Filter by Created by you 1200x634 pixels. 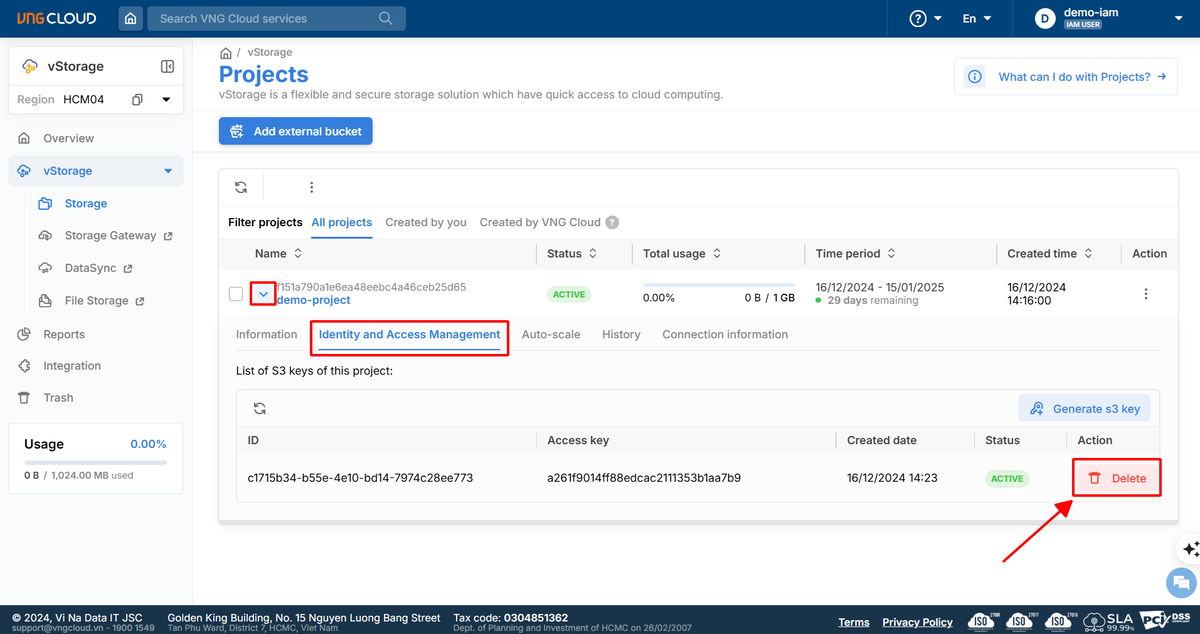(x=426, y=222)
